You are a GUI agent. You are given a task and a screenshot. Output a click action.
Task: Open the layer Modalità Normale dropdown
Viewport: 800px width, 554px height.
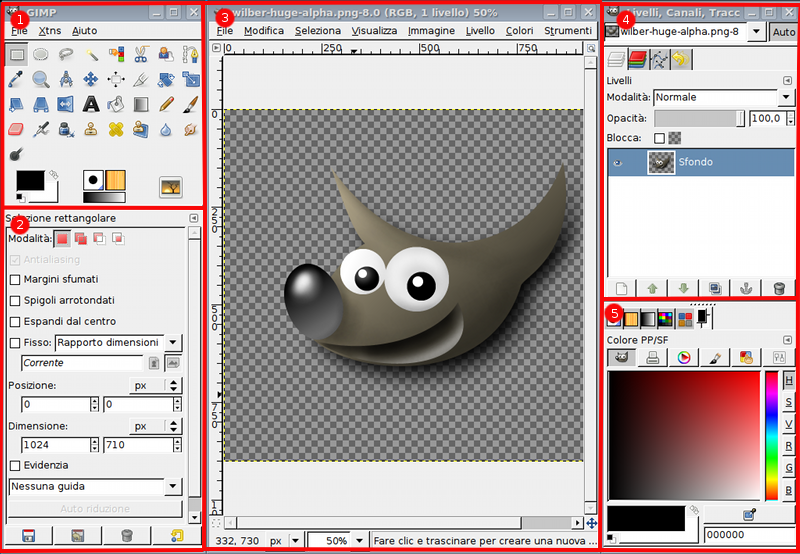coord(786,98)
